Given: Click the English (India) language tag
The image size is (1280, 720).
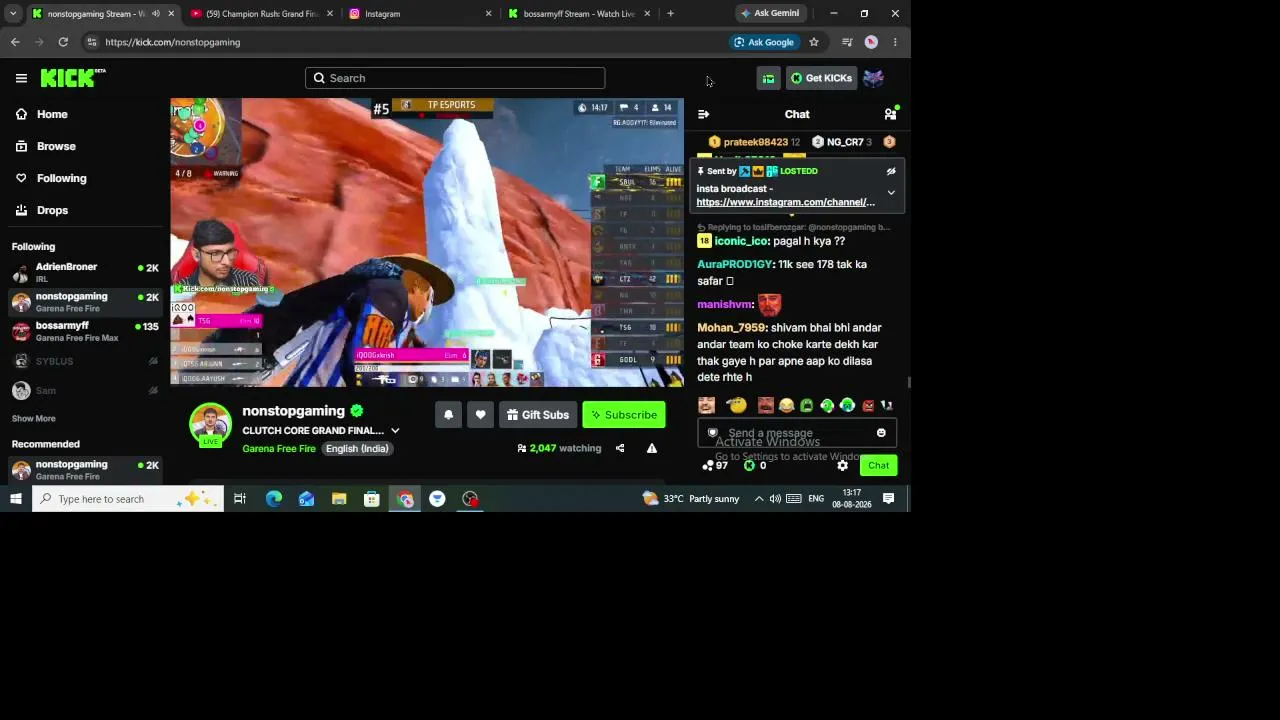Looking at the screenshot, I should (x=357, y=449).
